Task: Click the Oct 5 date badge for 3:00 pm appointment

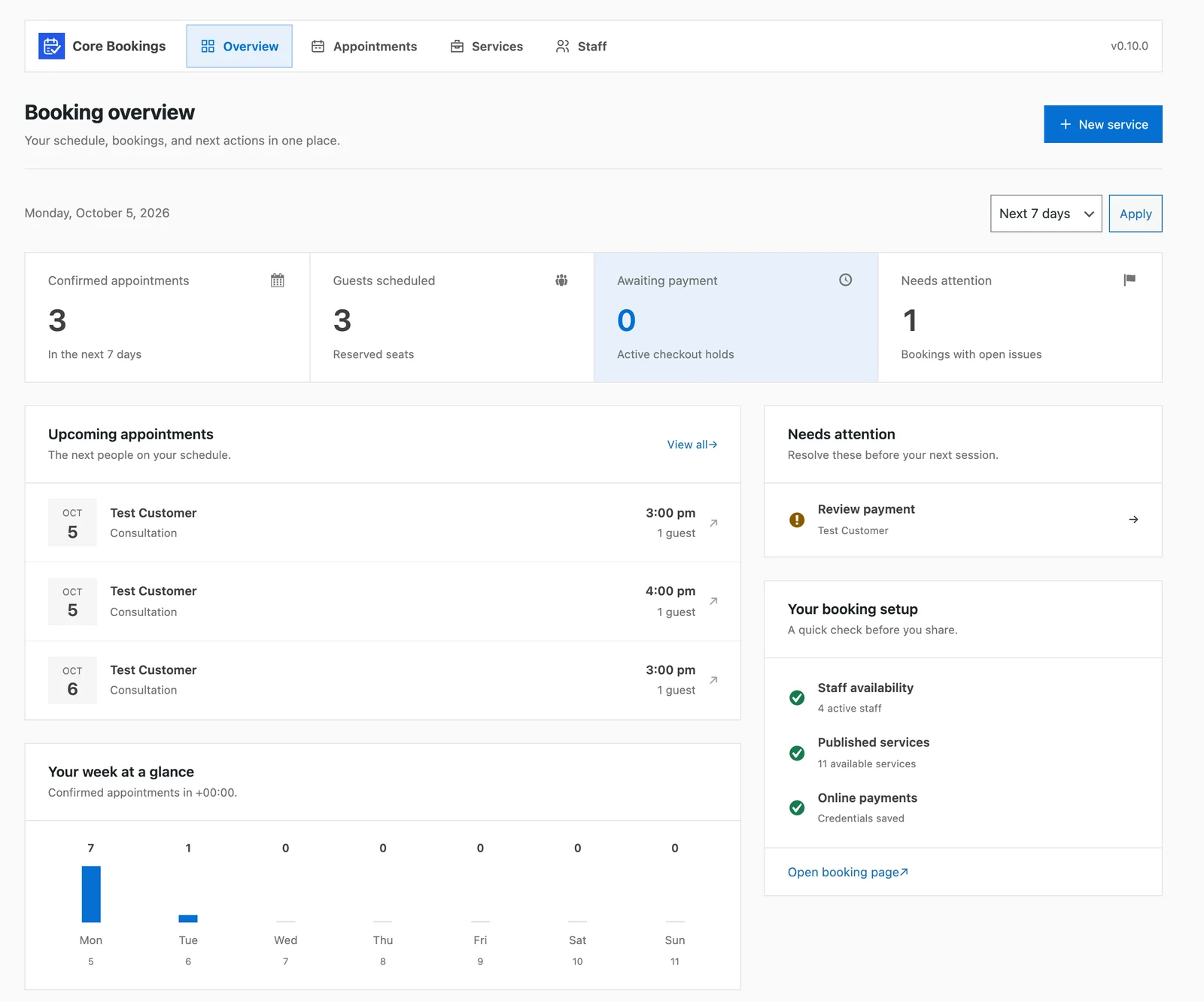Action: coord(72,523)
